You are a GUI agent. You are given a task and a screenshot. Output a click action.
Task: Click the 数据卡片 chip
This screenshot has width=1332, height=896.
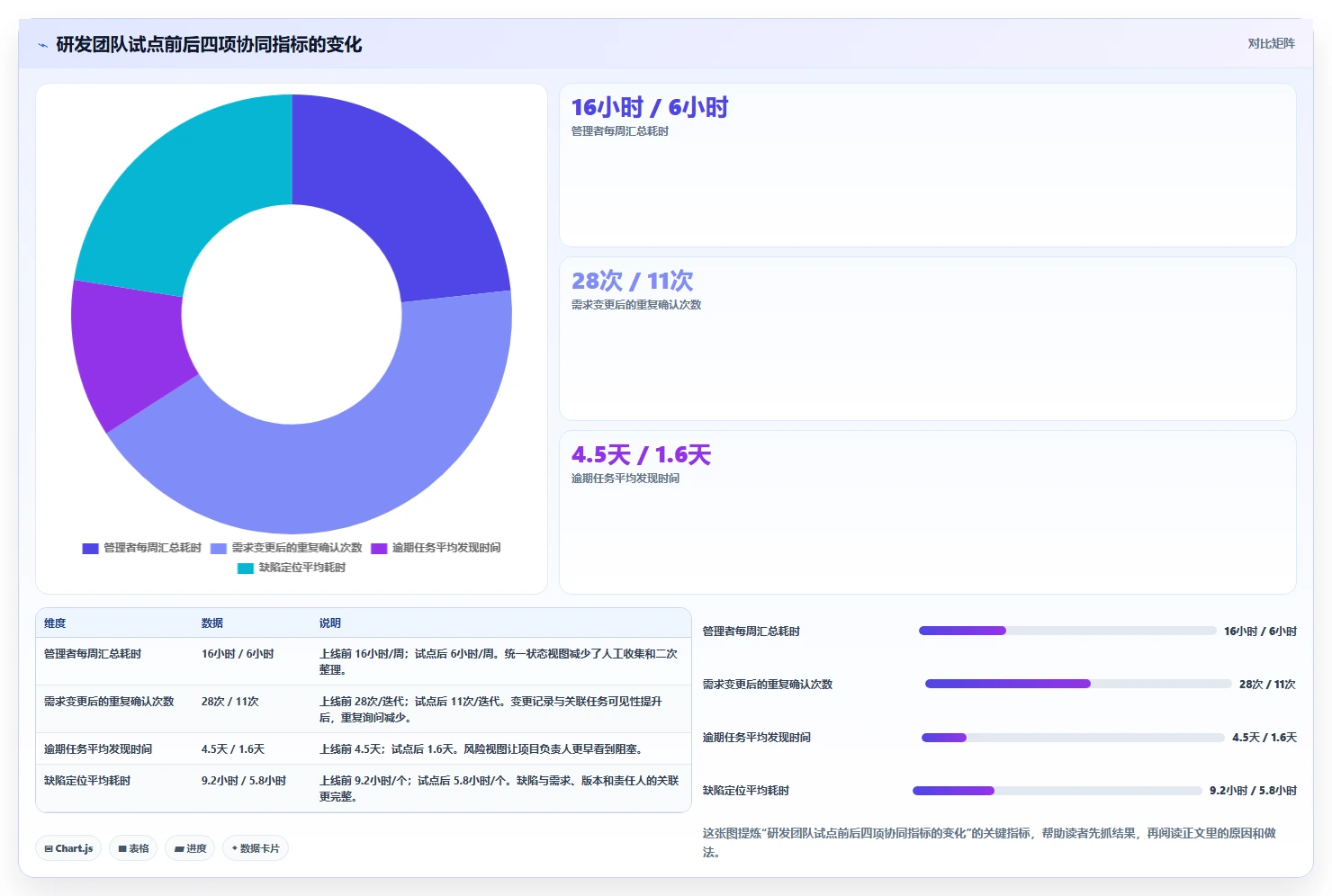tap(256, 848)
